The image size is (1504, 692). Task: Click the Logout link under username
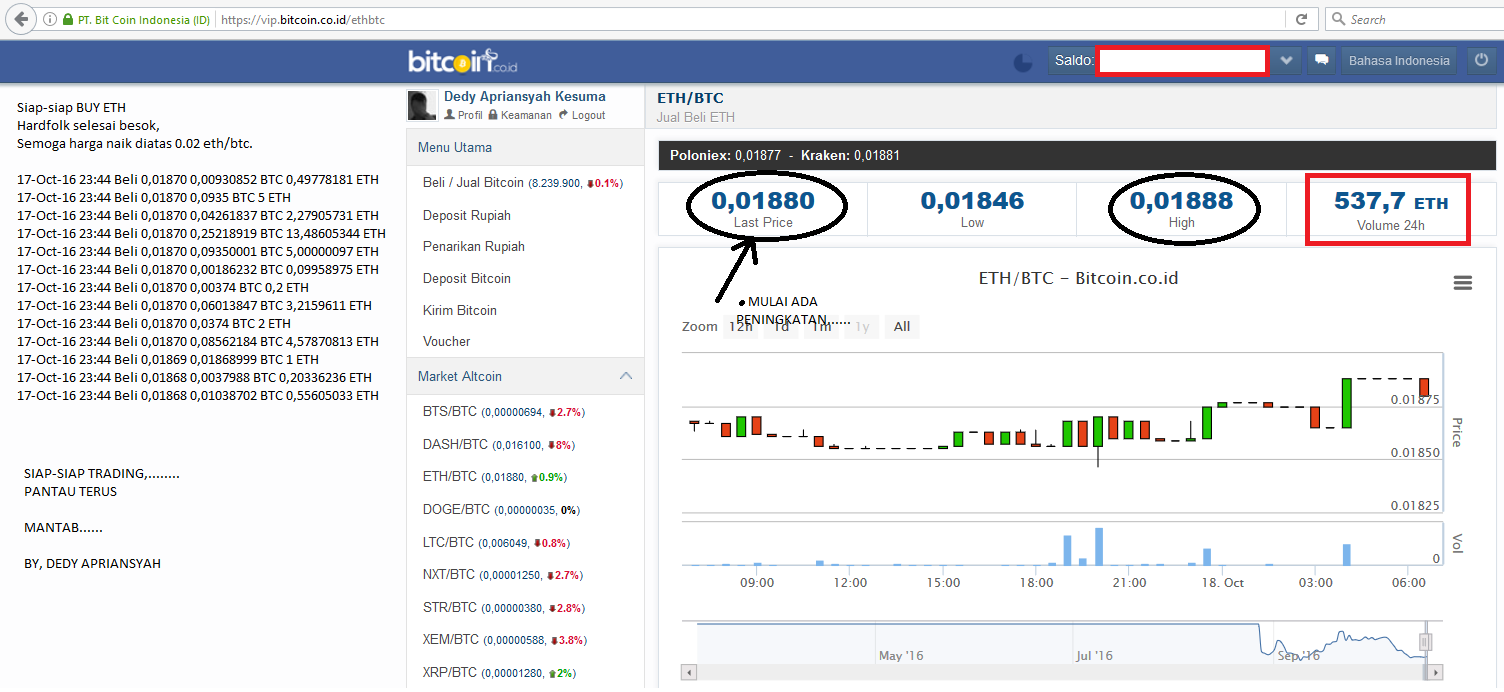582,115
